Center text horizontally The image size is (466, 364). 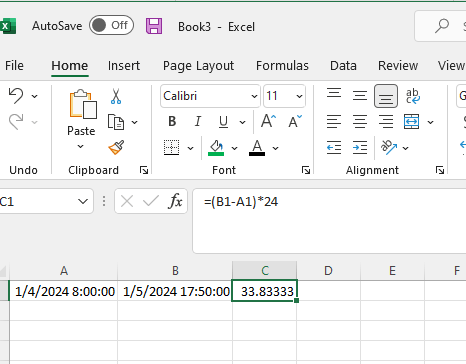(x=360, y=122)
